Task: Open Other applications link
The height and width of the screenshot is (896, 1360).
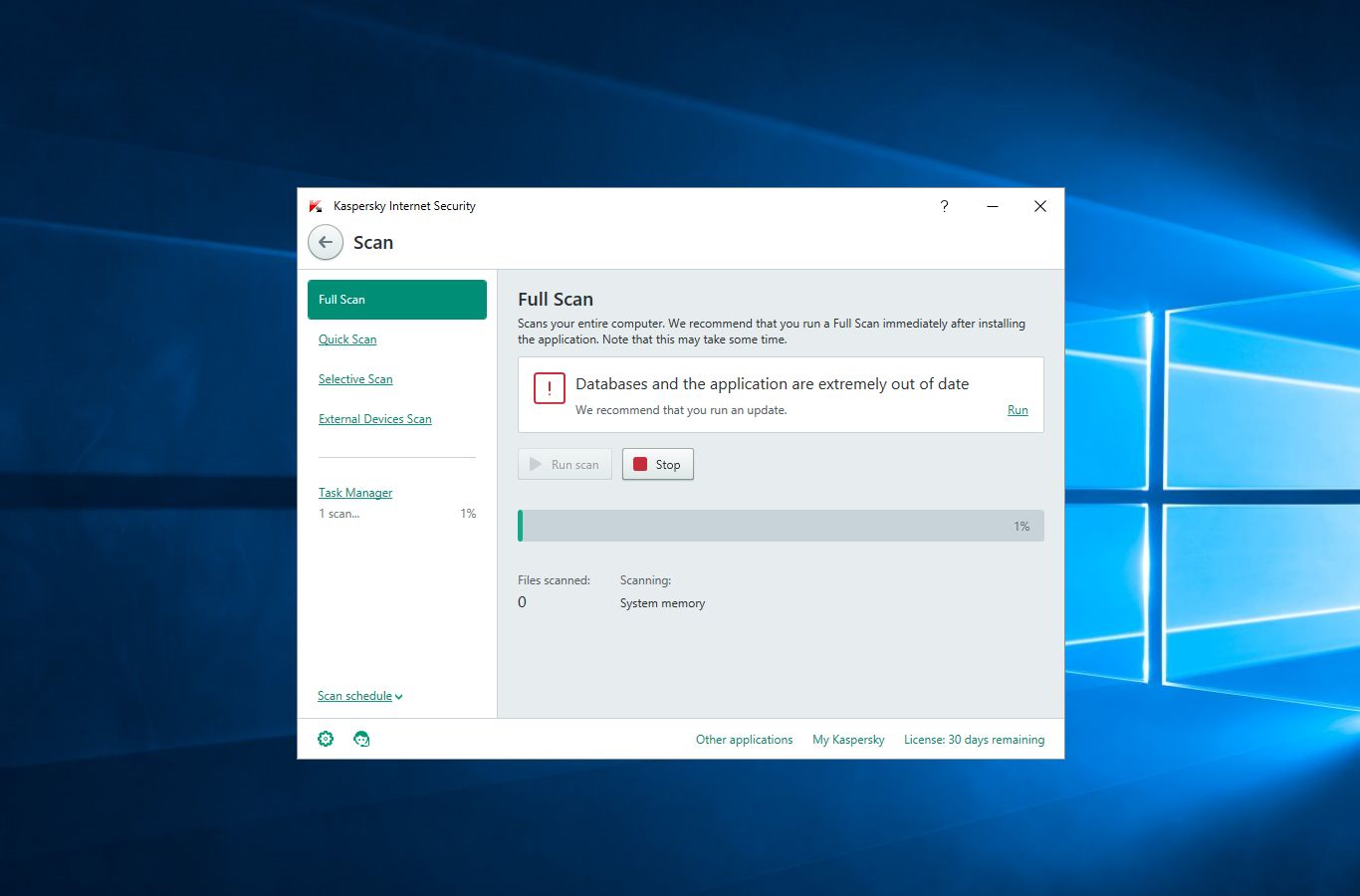Action: (745, 740)
